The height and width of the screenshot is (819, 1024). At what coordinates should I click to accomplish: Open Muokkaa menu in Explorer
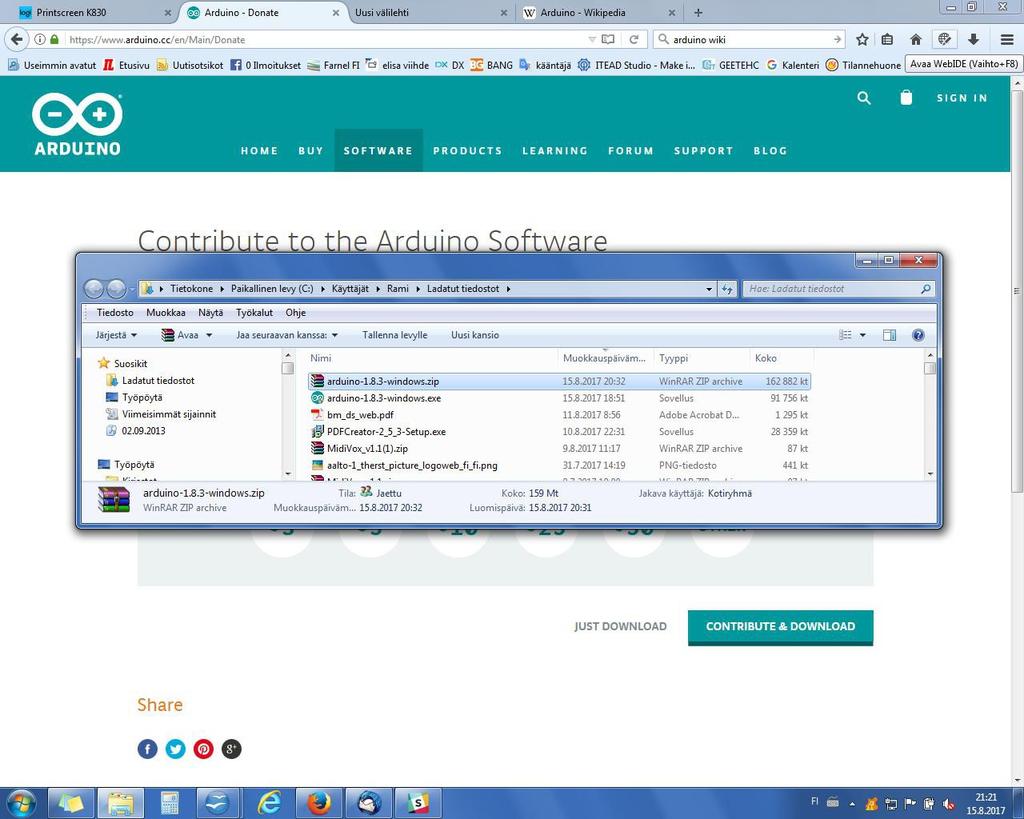pyautogui.click(x=166, y=313)
